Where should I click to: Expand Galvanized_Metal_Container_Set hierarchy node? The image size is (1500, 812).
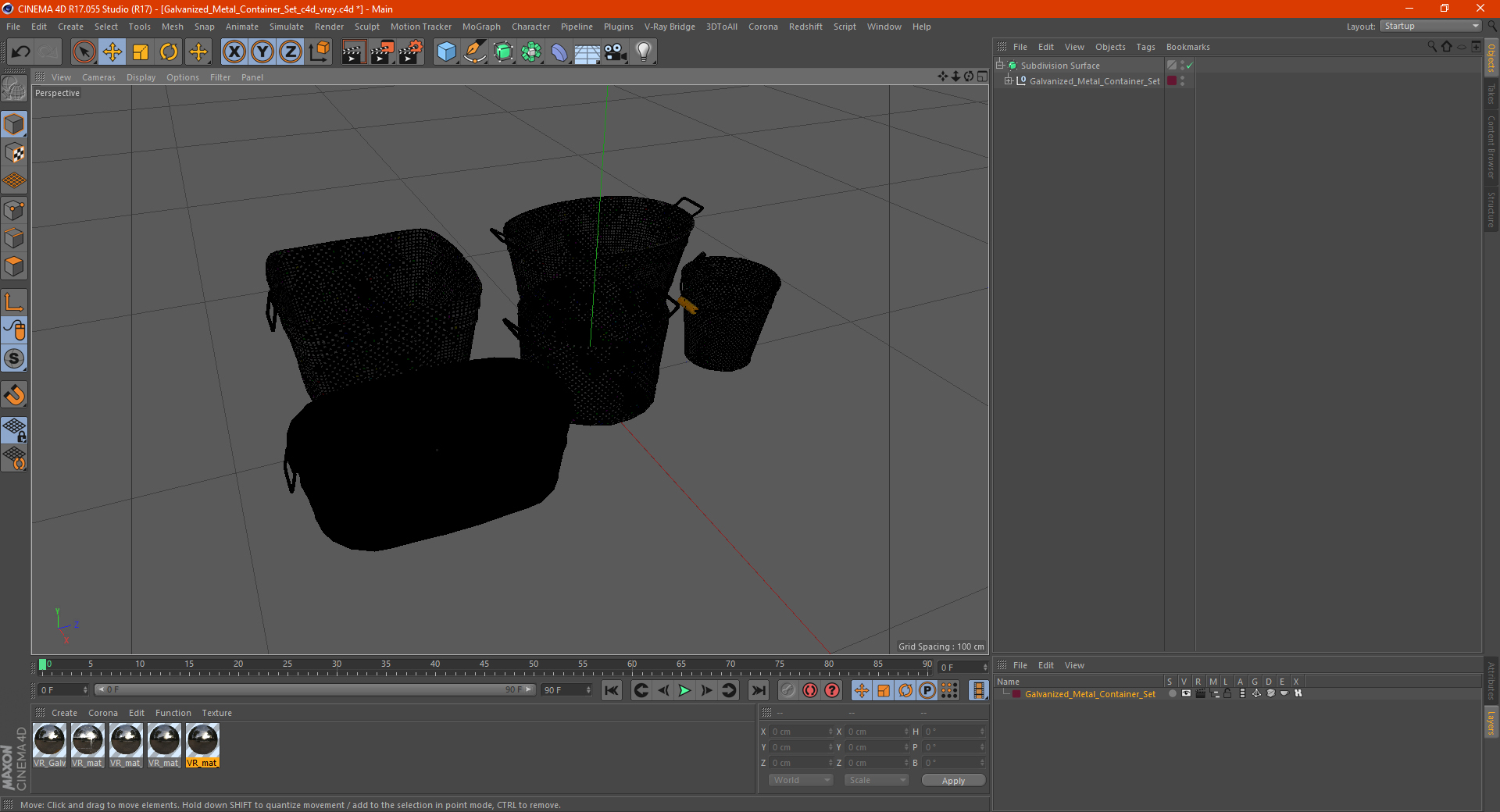1009,80
